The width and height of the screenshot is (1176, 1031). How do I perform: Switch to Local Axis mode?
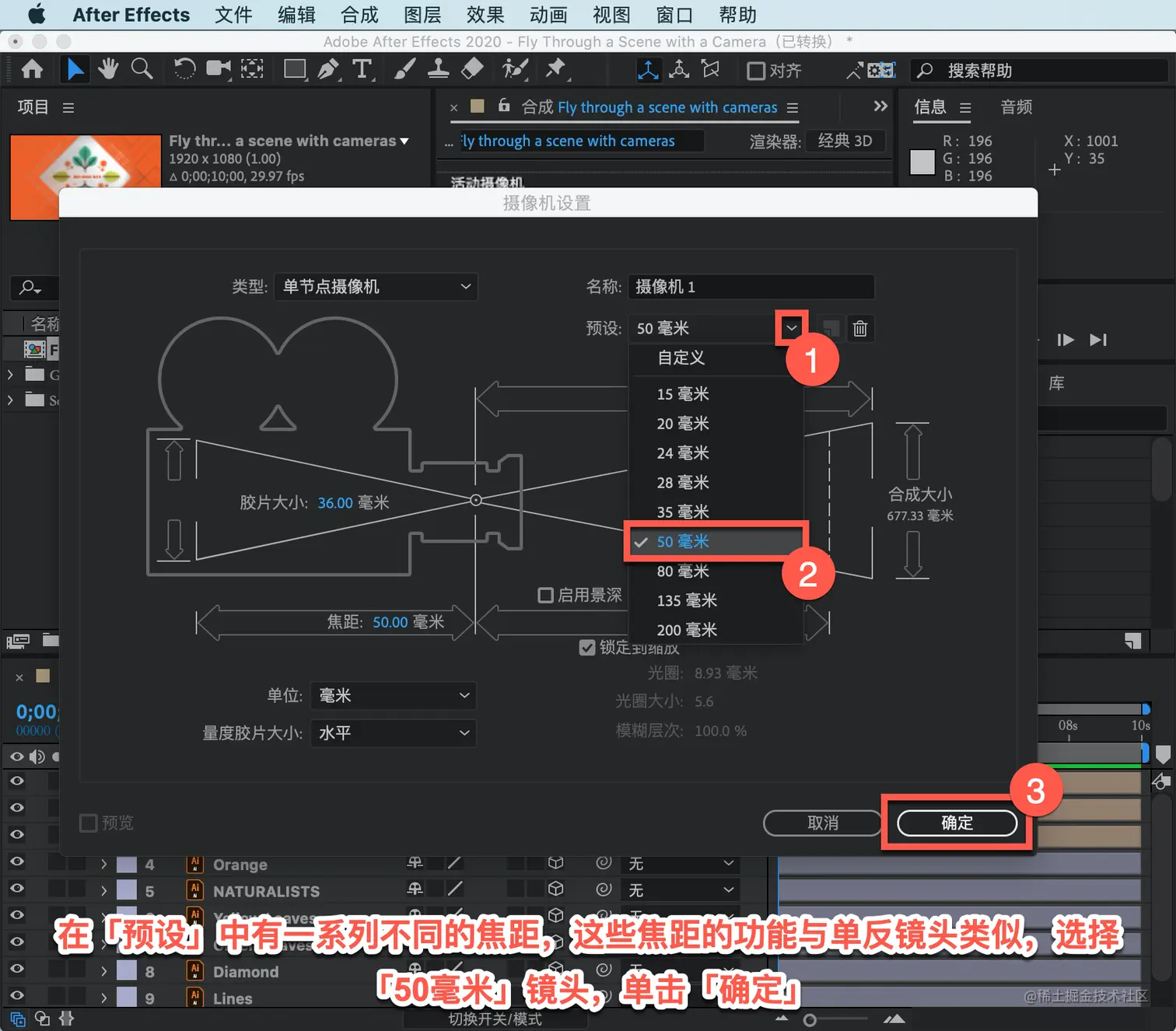pos(647,70)
